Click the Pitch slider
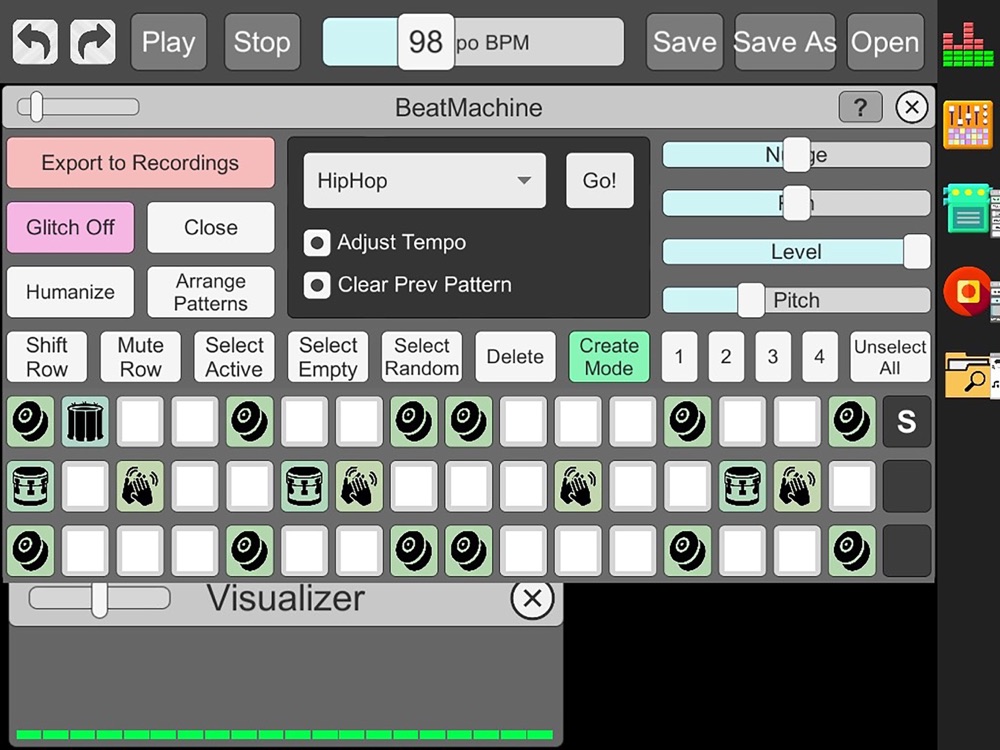The width and height of the screenshot is (1000, 750). click(796, 300)
